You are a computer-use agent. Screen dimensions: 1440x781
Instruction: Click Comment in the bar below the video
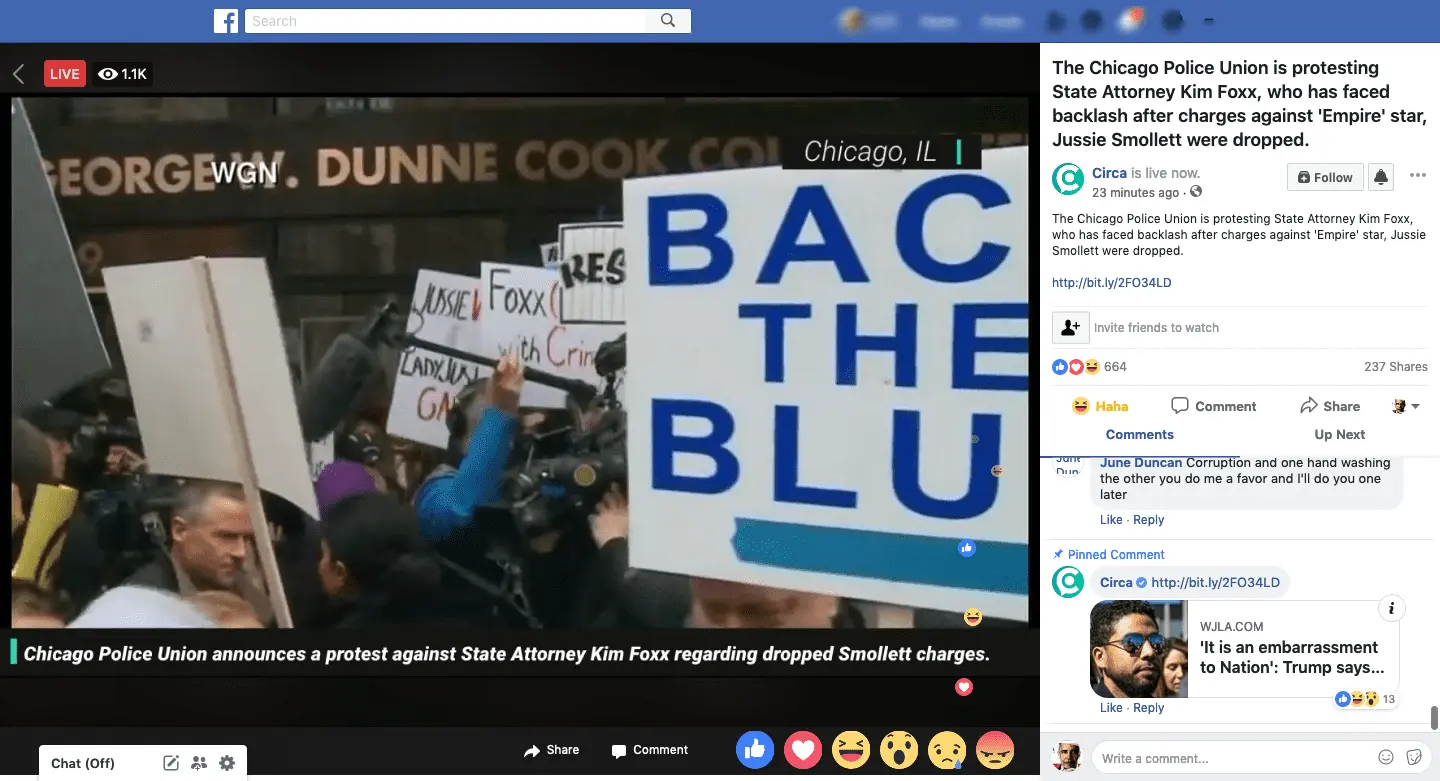point(650,750)
